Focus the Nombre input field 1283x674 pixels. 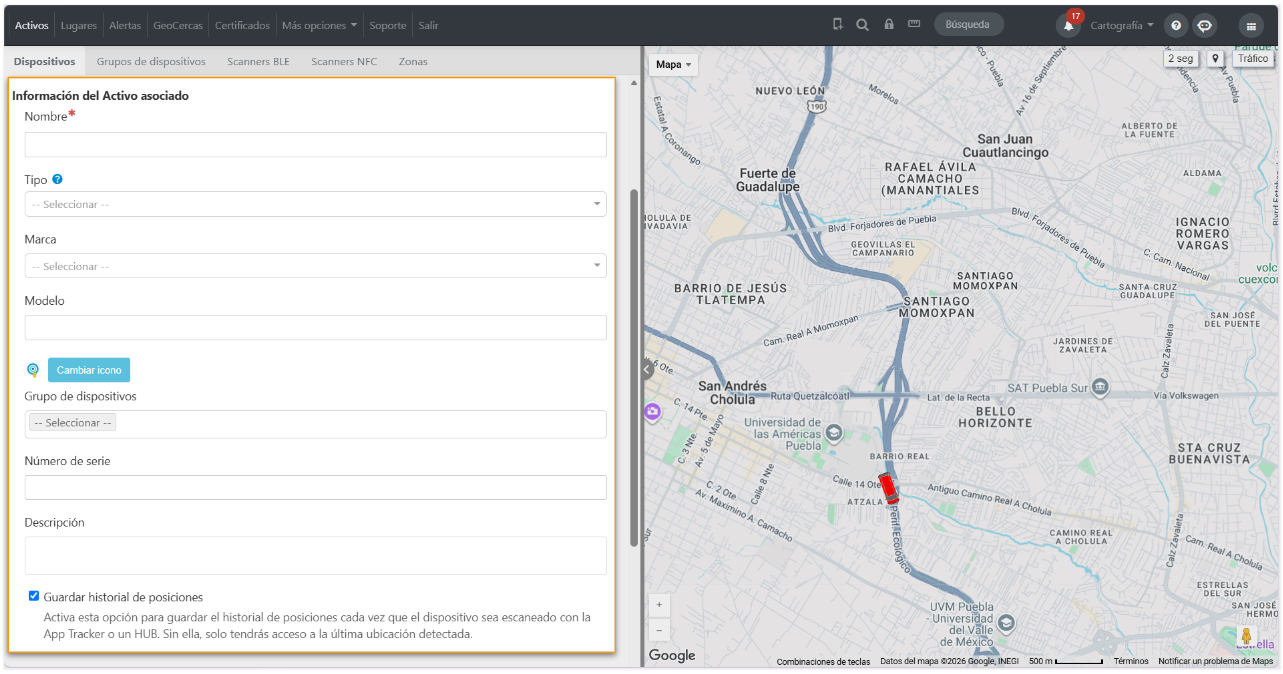(x=316, y=145)
